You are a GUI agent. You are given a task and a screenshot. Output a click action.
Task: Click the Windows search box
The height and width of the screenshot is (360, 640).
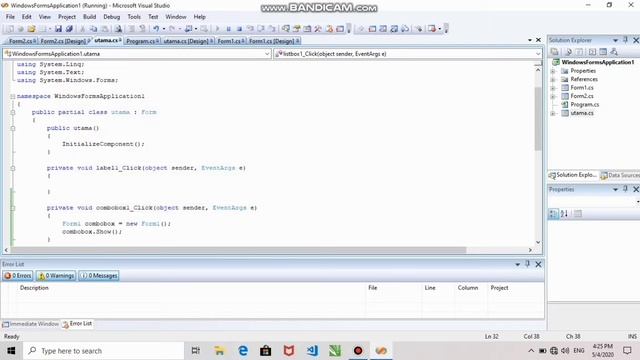[x=104, y=351]
